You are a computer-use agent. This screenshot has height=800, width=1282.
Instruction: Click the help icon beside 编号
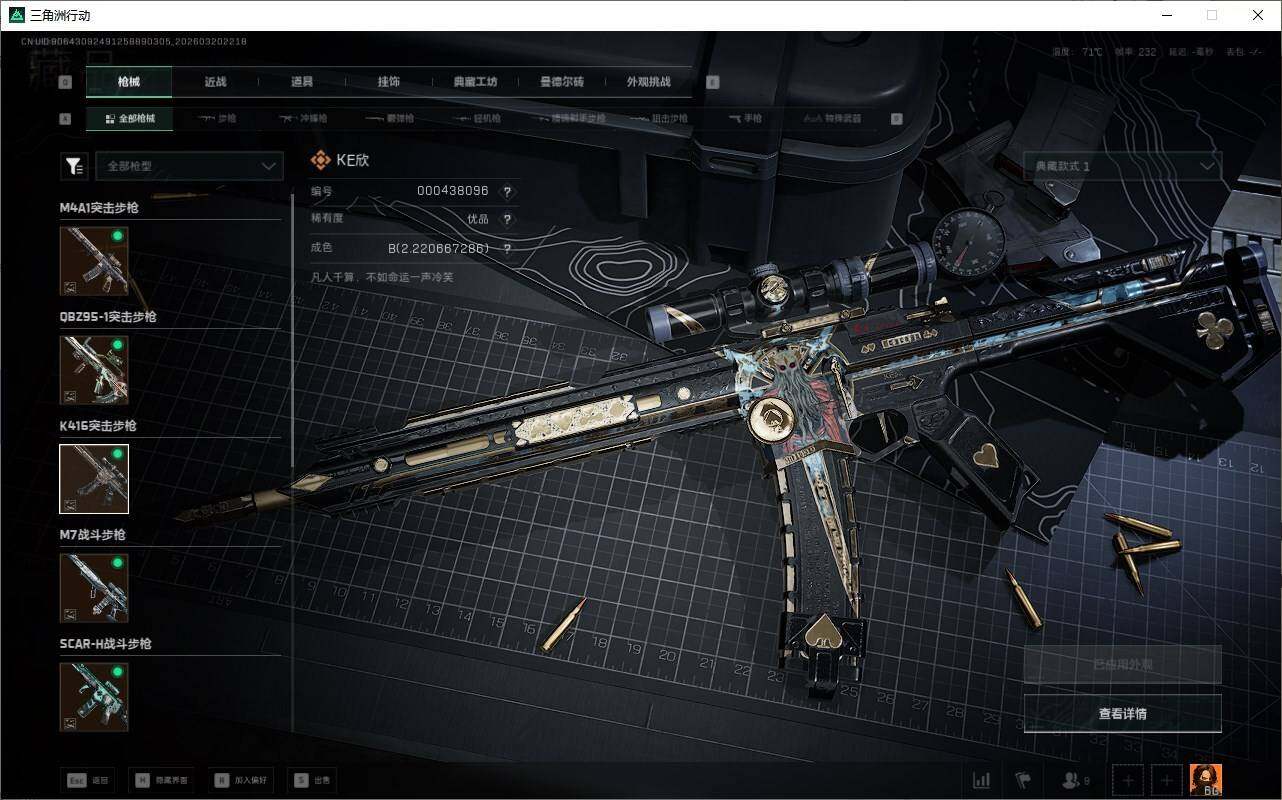[x=507, y=191]
